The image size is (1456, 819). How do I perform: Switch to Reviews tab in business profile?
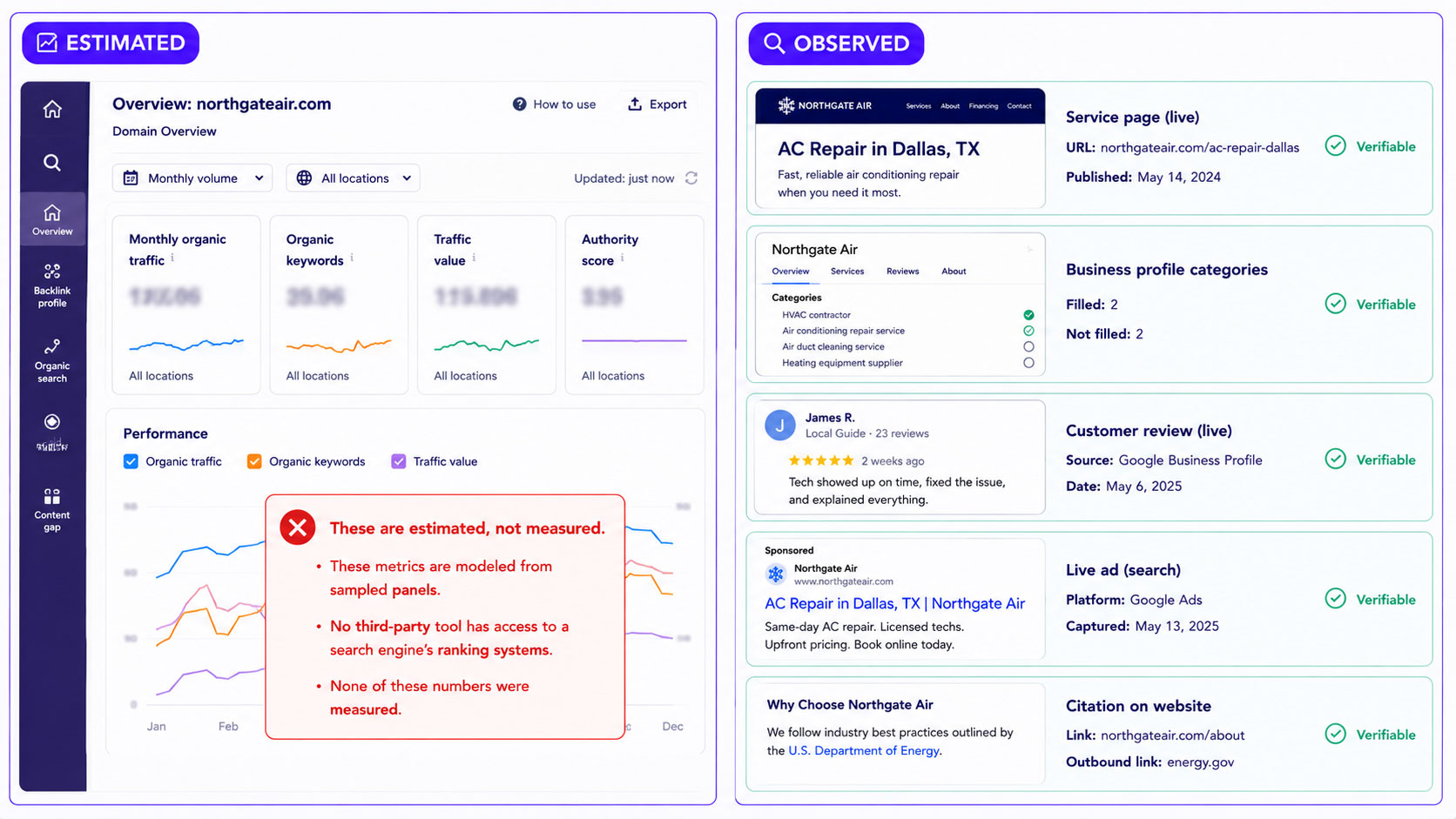click(x=903, y=272)
